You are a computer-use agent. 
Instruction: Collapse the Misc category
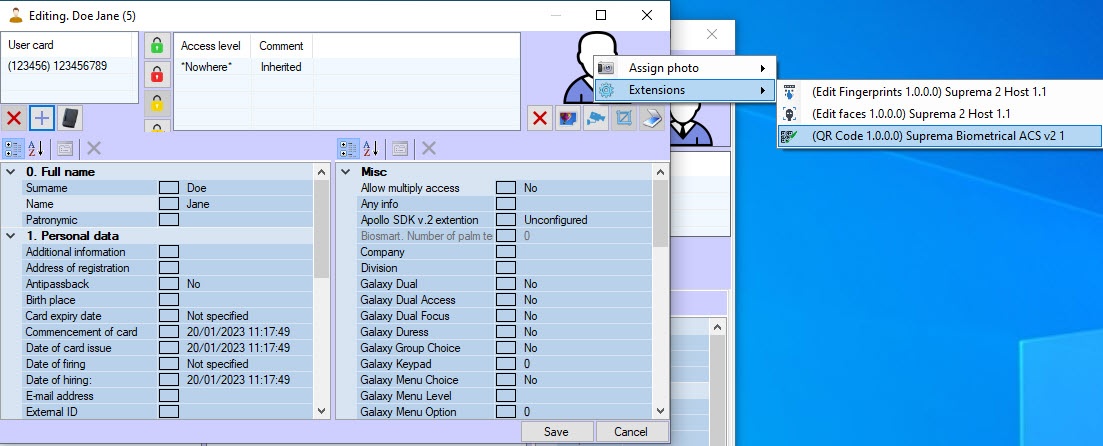(x=345, y=172)
